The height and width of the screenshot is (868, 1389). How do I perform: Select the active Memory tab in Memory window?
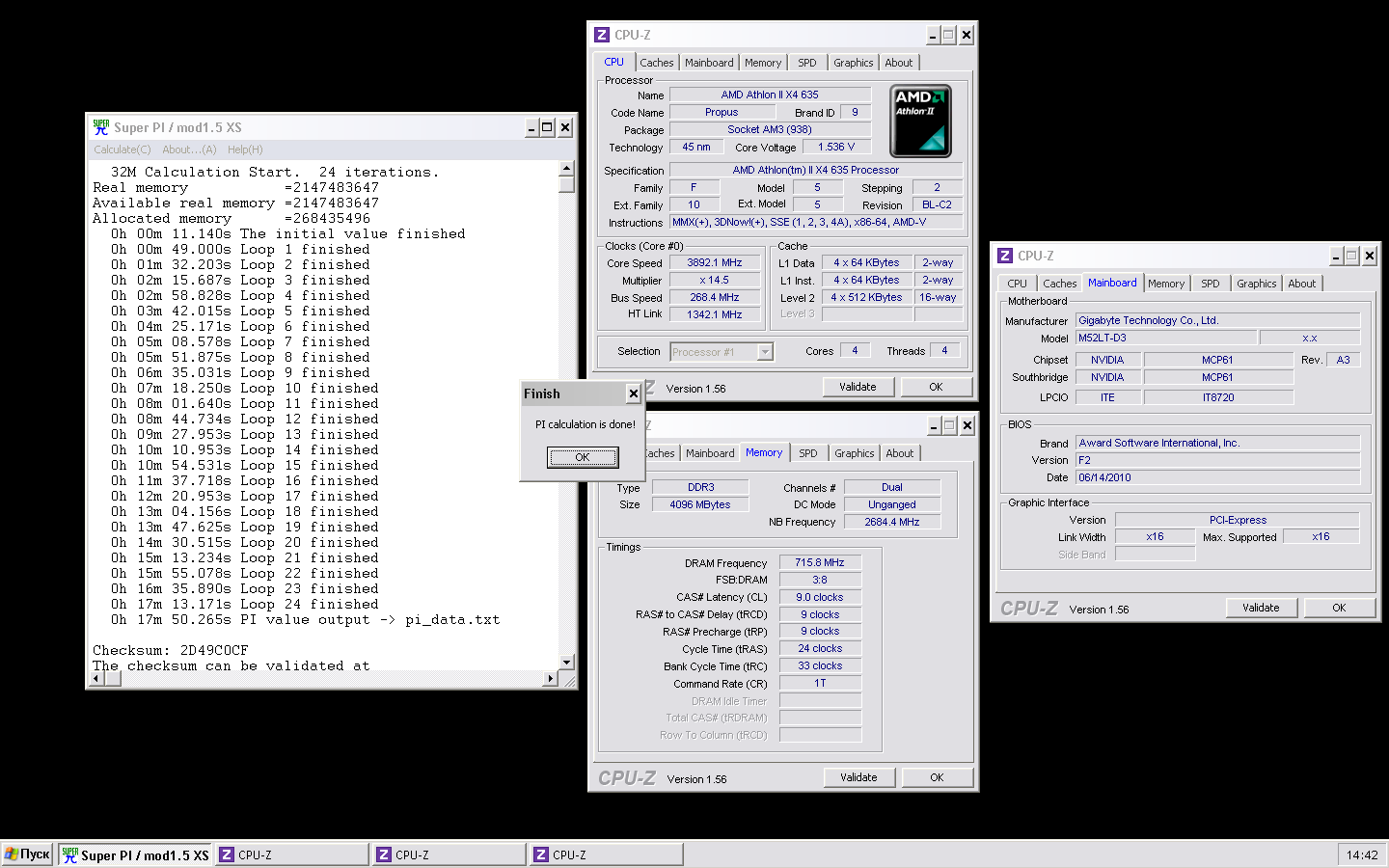pyautogui.click(x=764, y=452)
